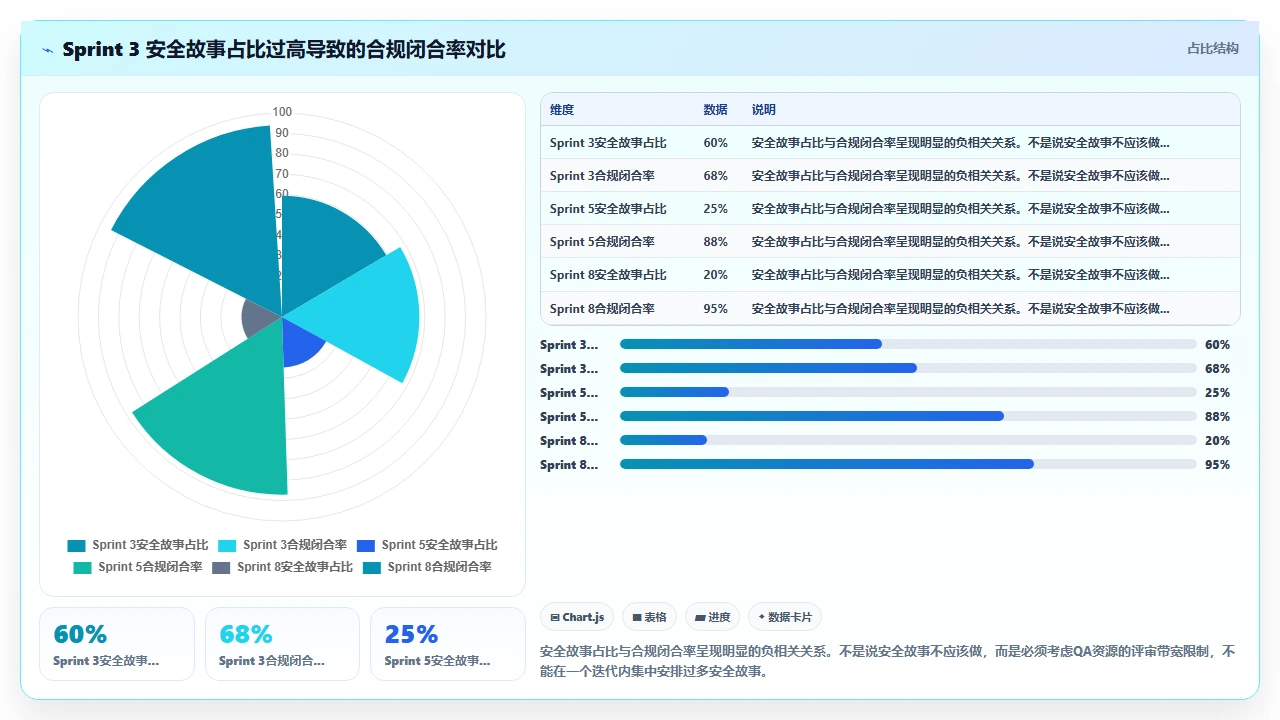Toggle Sprint 5合规闭合率 legend entry

[137, 567]
